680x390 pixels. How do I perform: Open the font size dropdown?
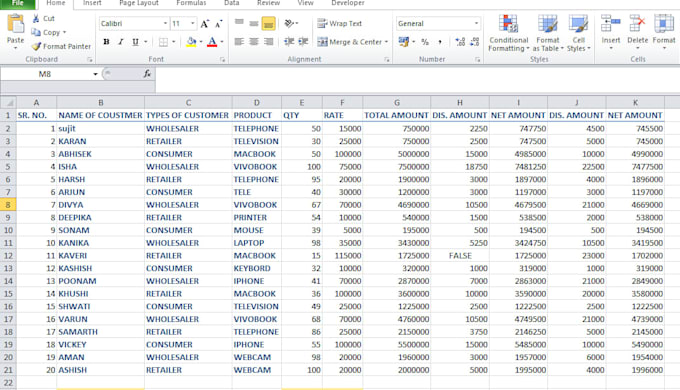(193, 23)
